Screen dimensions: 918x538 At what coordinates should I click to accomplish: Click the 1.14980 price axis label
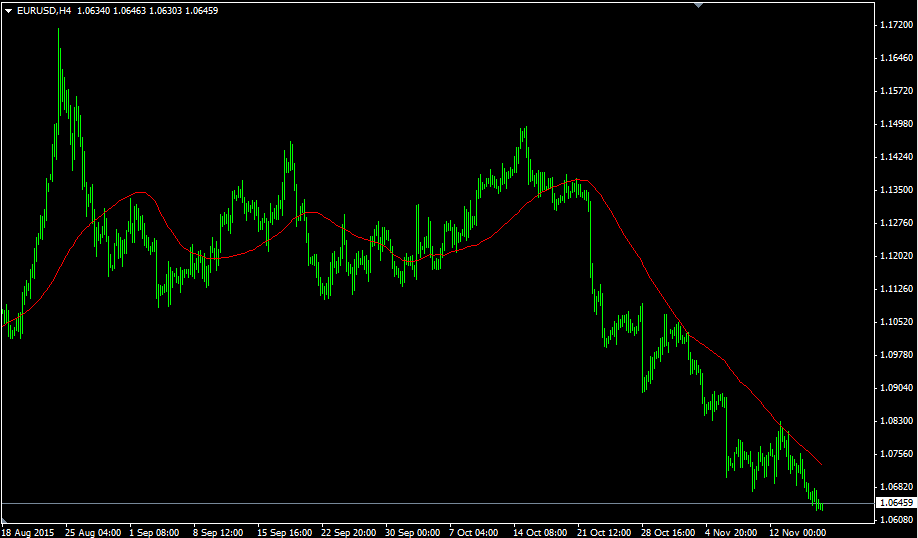coord(896,124)
